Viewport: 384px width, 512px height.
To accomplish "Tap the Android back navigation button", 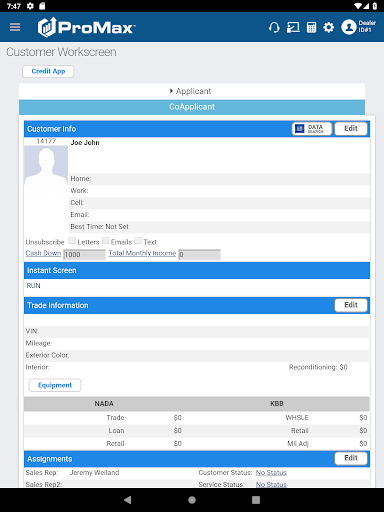I will (x=128, y=500).
